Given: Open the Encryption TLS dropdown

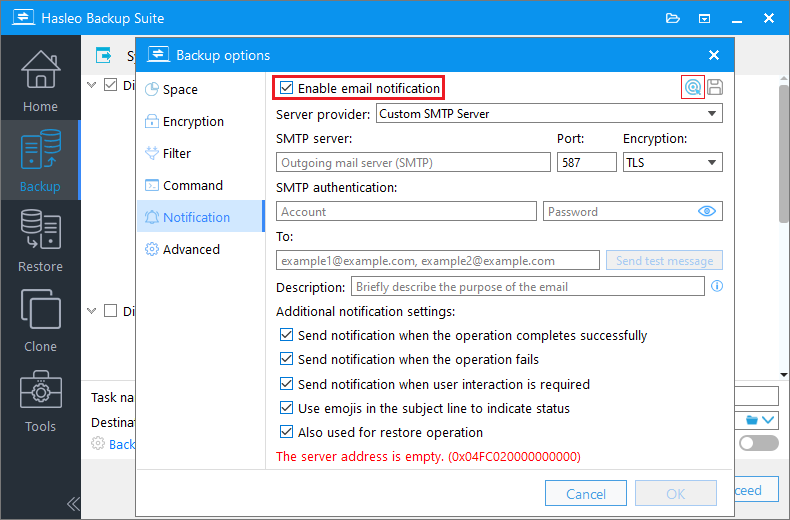Looking at the screenshot, I should click(673, 162).
